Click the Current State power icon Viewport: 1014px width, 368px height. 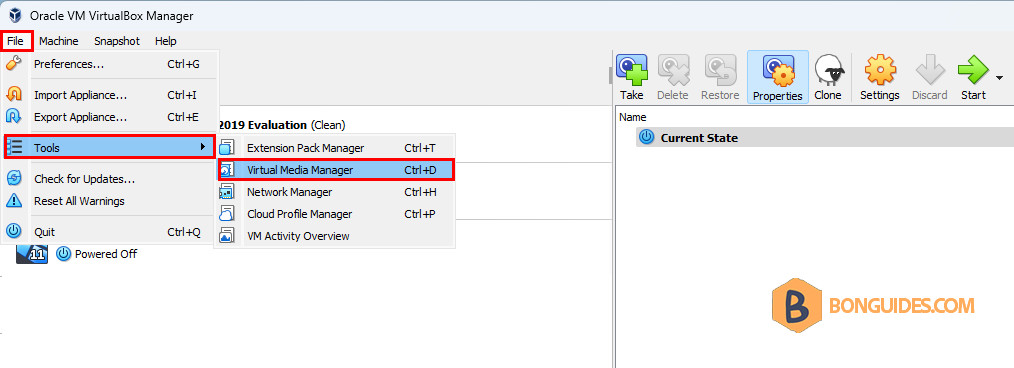click(x=646, y=137)
